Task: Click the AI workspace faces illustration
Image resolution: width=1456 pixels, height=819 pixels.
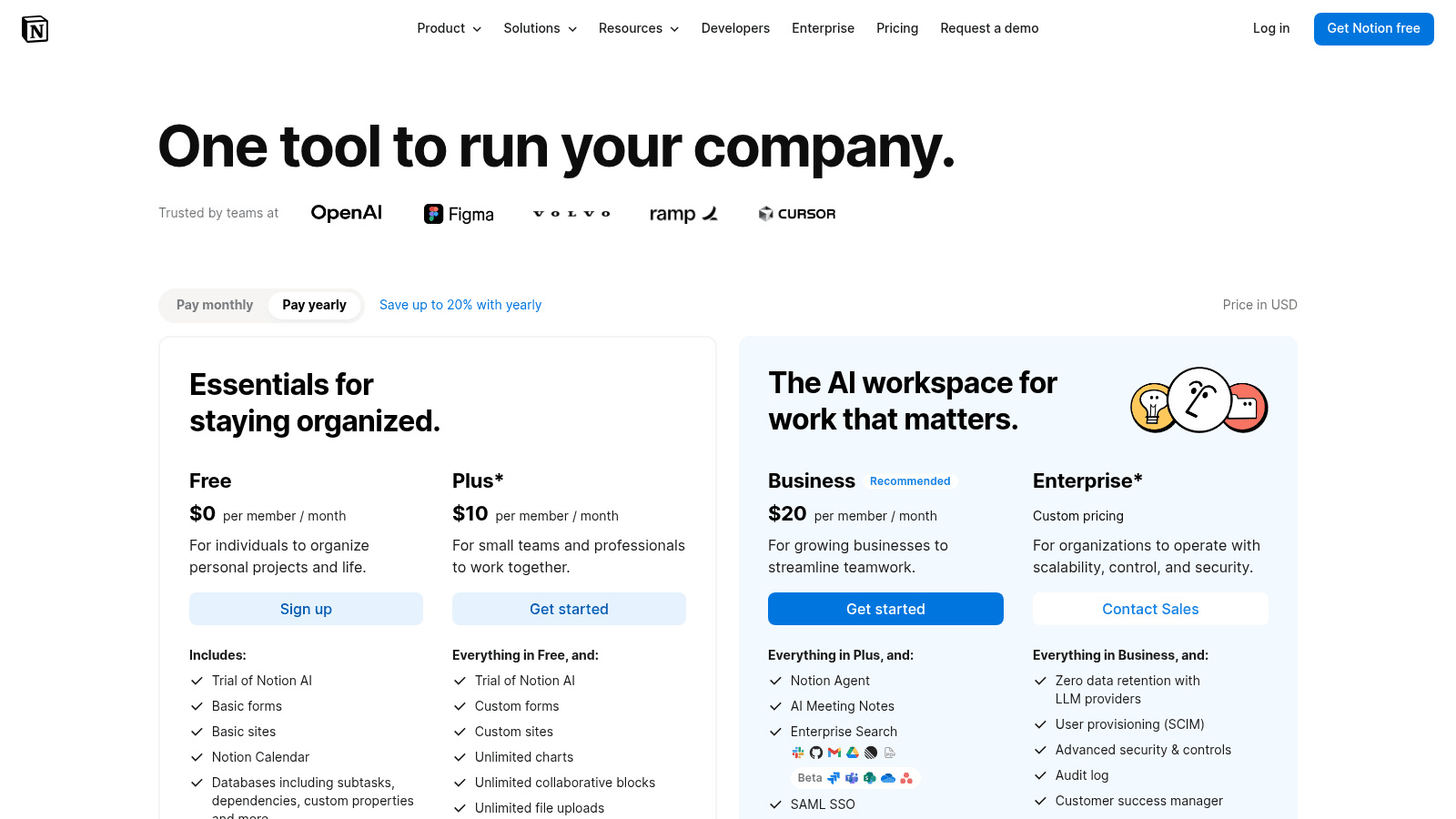Action: [x=1199, y=400]
